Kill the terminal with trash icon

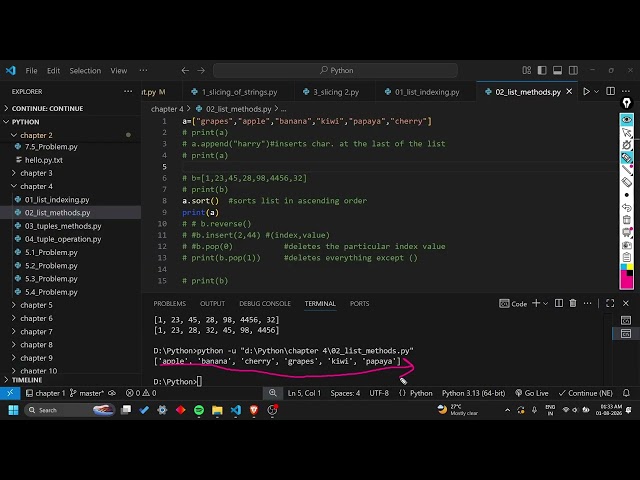point(573,303)
